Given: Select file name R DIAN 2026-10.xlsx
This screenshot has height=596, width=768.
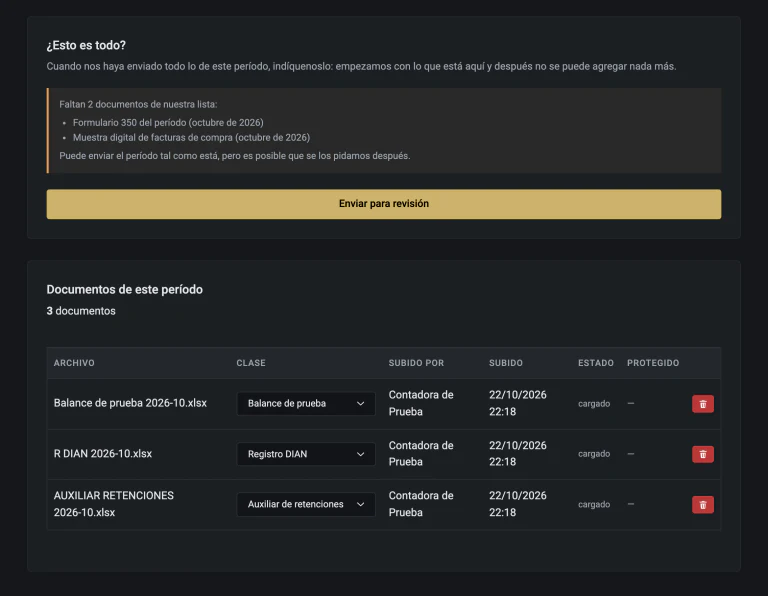Looking at the screenshot, I should 103,453.
